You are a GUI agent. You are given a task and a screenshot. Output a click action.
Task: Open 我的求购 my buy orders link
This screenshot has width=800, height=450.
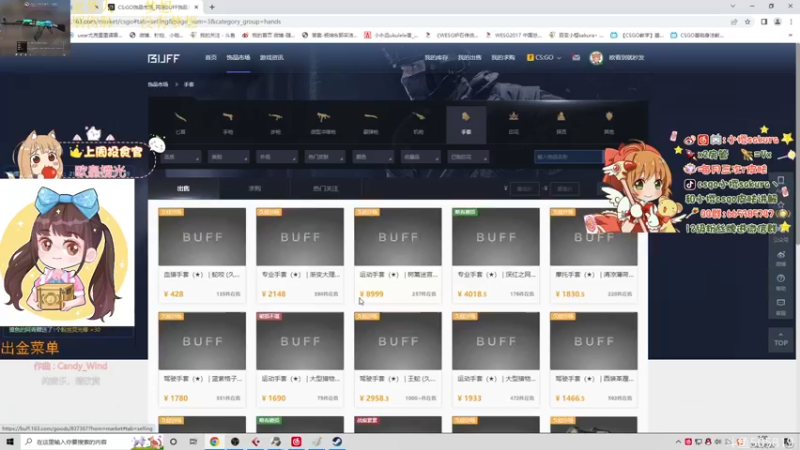(x=503, y=58)
